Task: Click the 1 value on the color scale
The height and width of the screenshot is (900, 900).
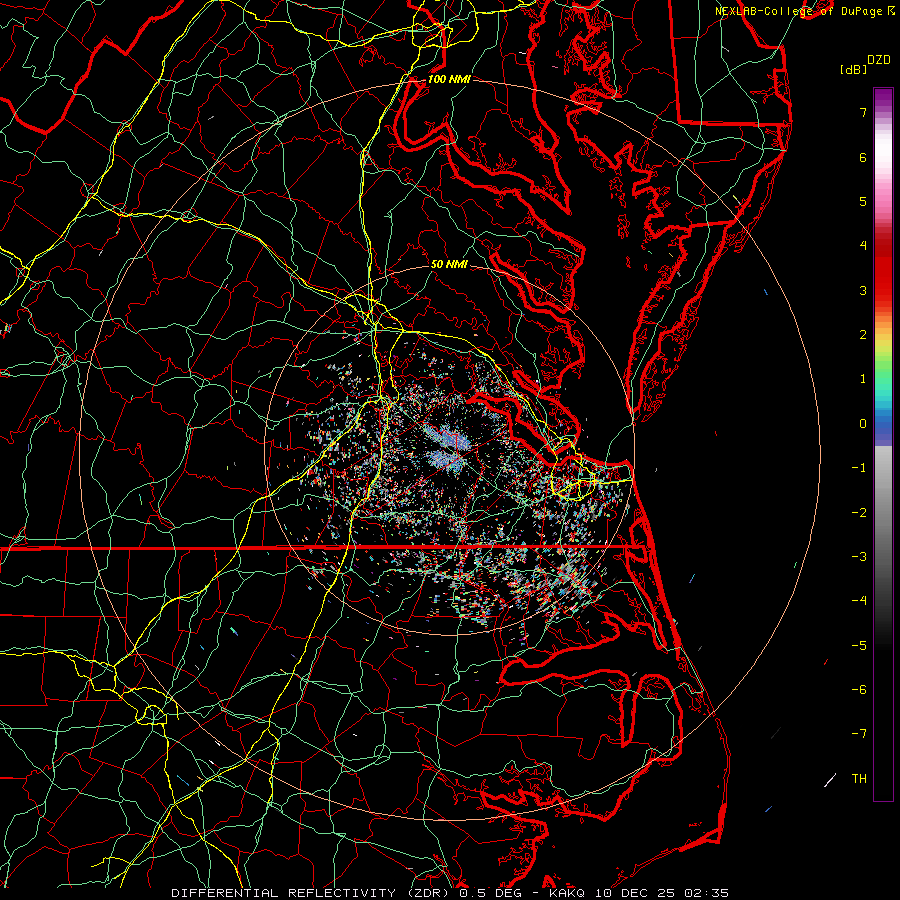Action: pos(863,379)
